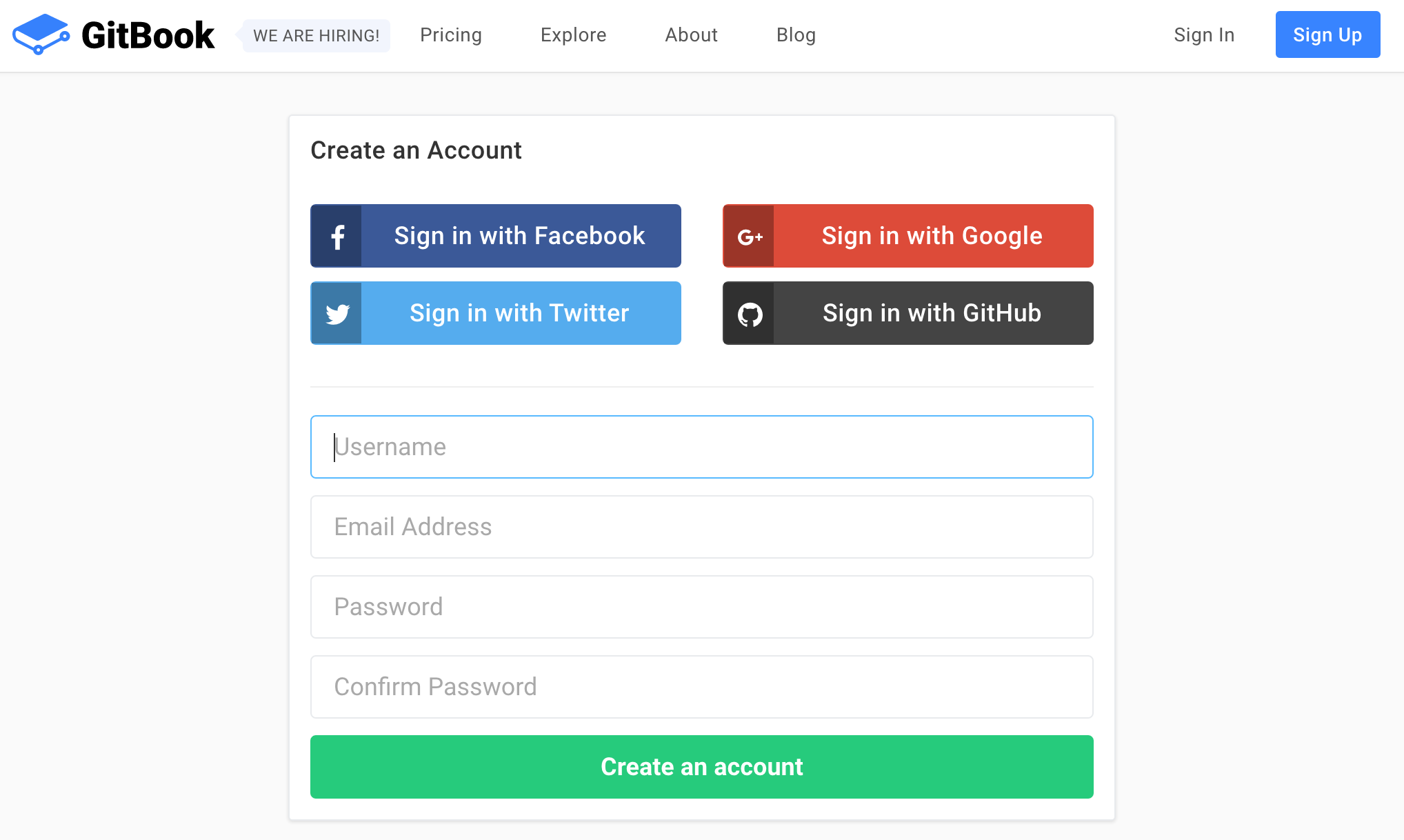1404x840 pixels.
Task: Open the About page
Action: click(x=691, y=34)
